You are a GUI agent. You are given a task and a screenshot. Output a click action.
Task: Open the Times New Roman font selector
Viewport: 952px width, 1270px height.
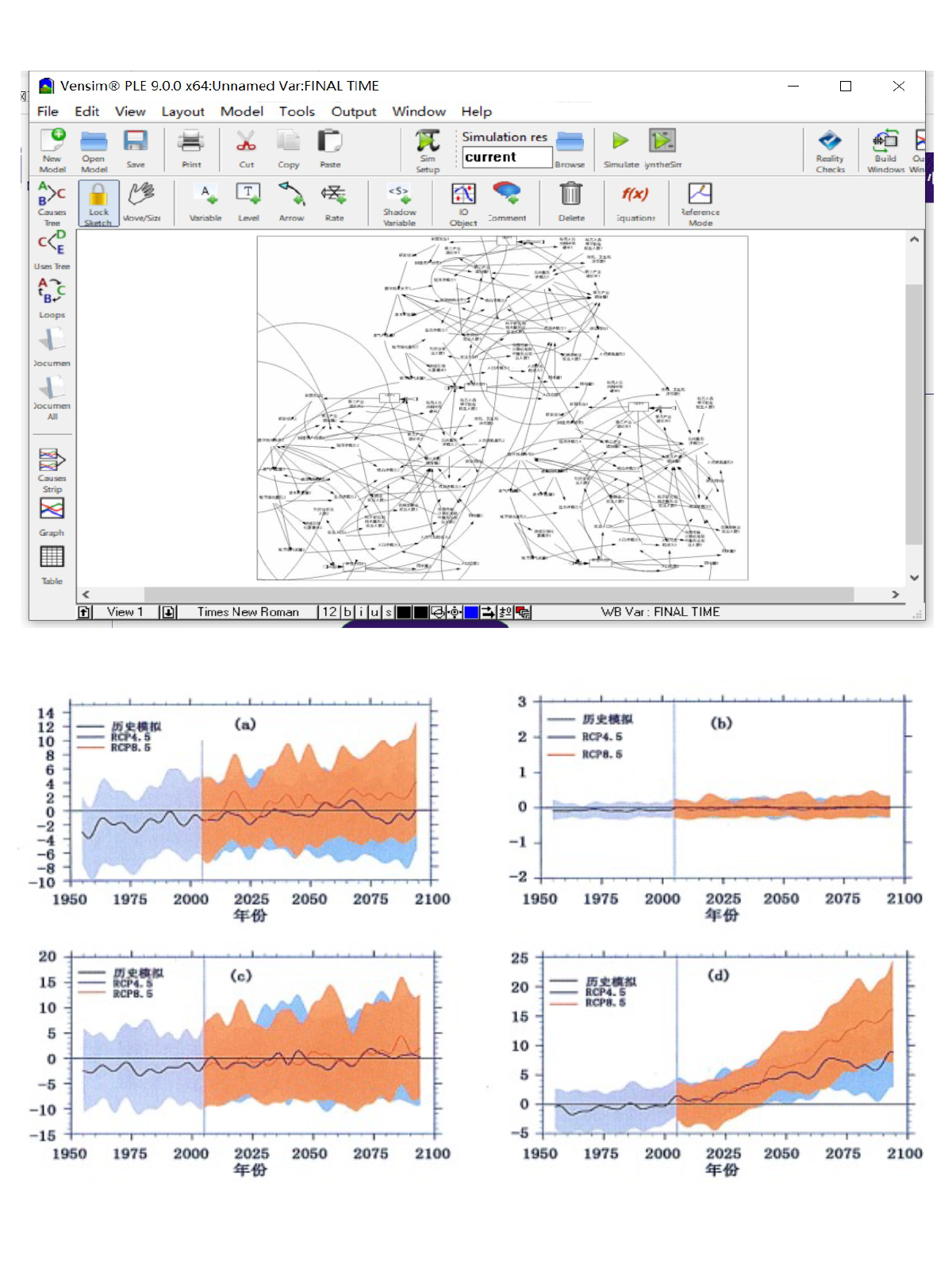tap(248, 612)
